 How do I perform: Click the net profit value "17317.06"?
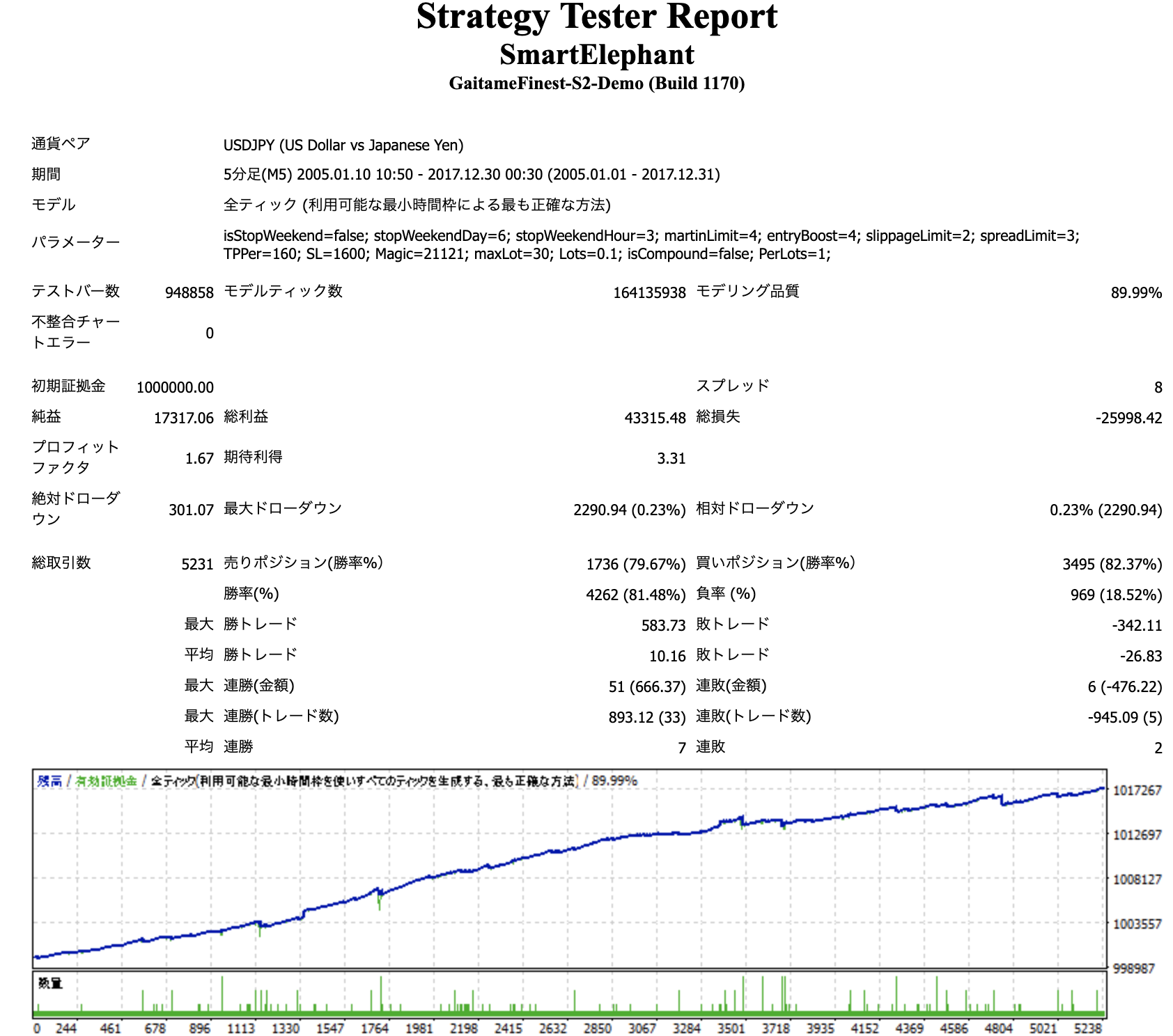[x=184, y=418]
